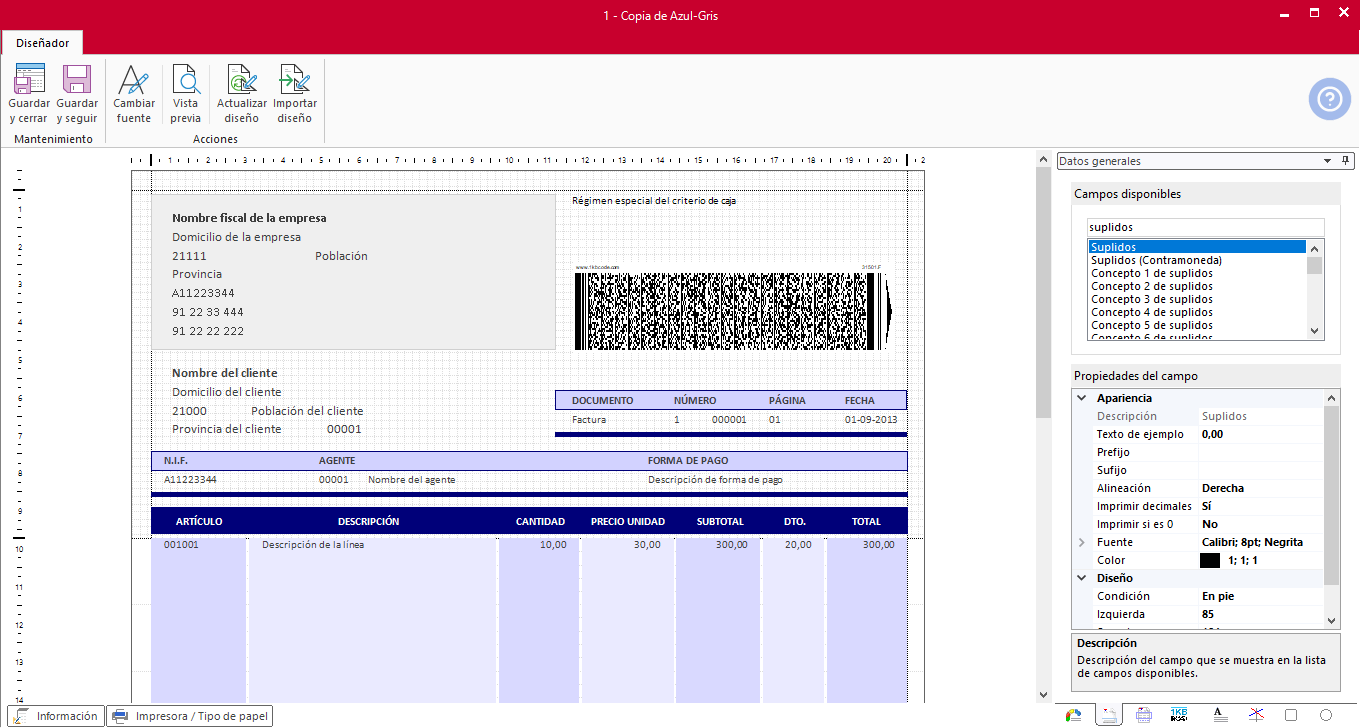Select Nombre fiscal de la empresa field

pos(249,218)
